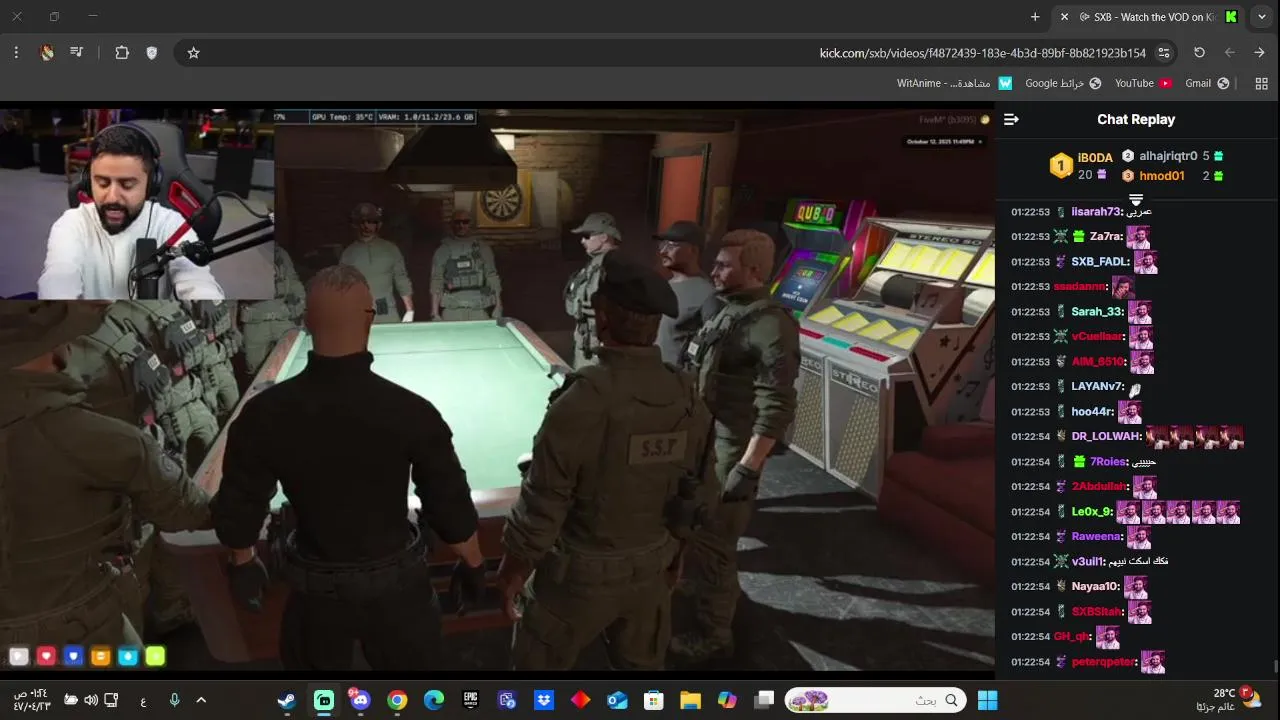
Task: Open File Explorer from the taskbar
Action: (690, 700)
